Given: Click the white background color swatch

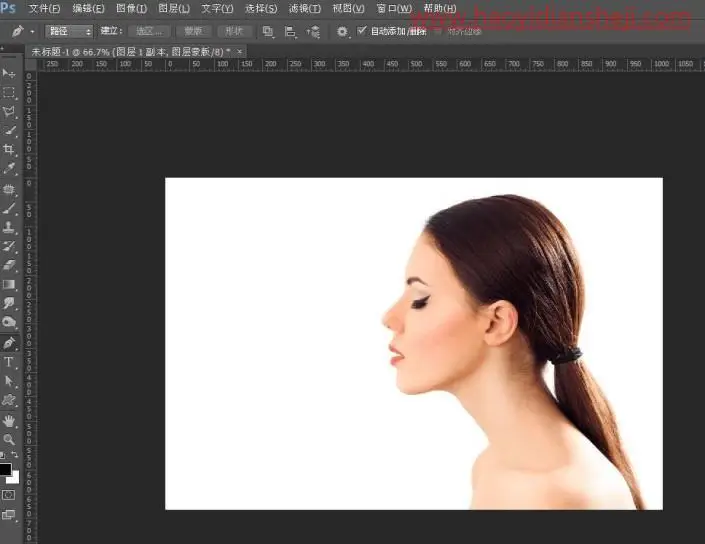Looking at the screenshot, I should click(x=15, y=478).
